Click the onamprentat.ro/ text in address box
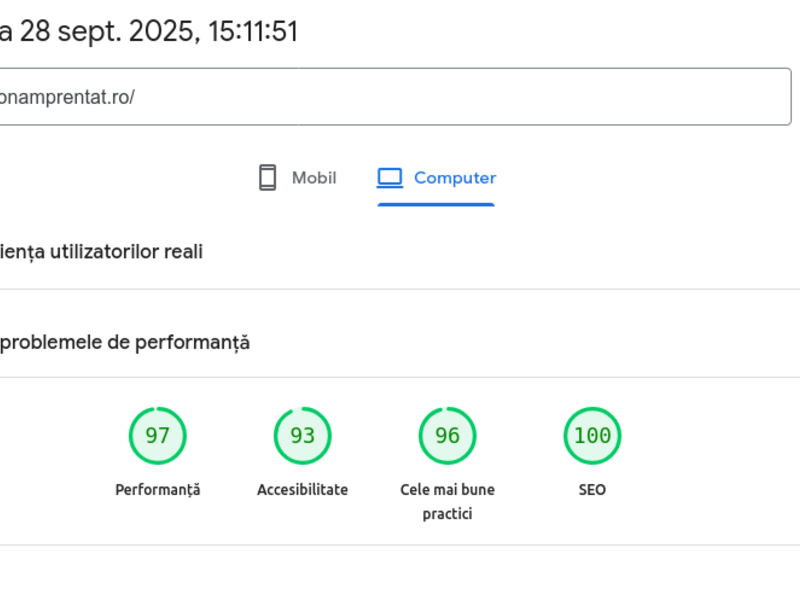 (66, 97)
